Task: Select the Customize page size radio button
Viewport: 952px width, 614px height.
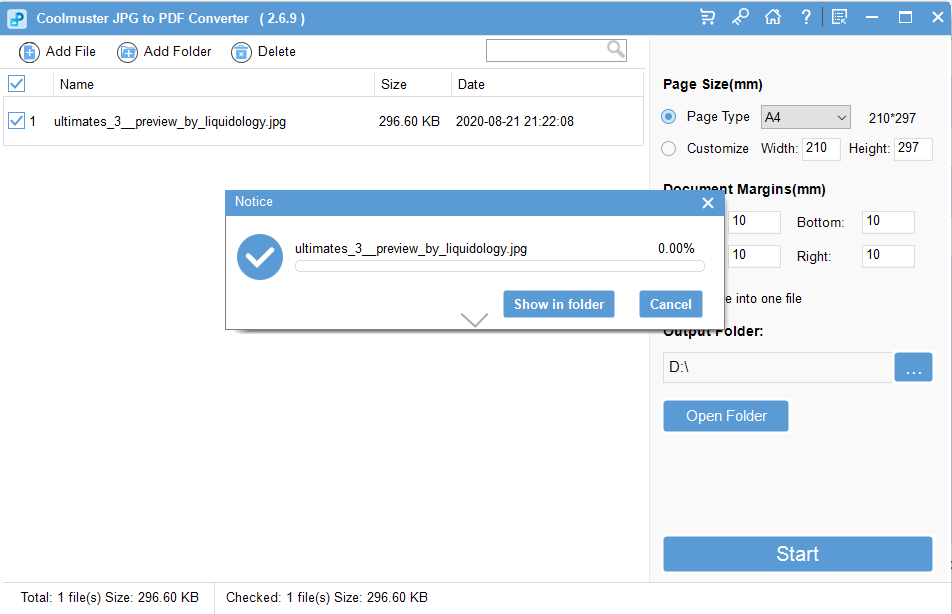Action: (x=668, y=148)
